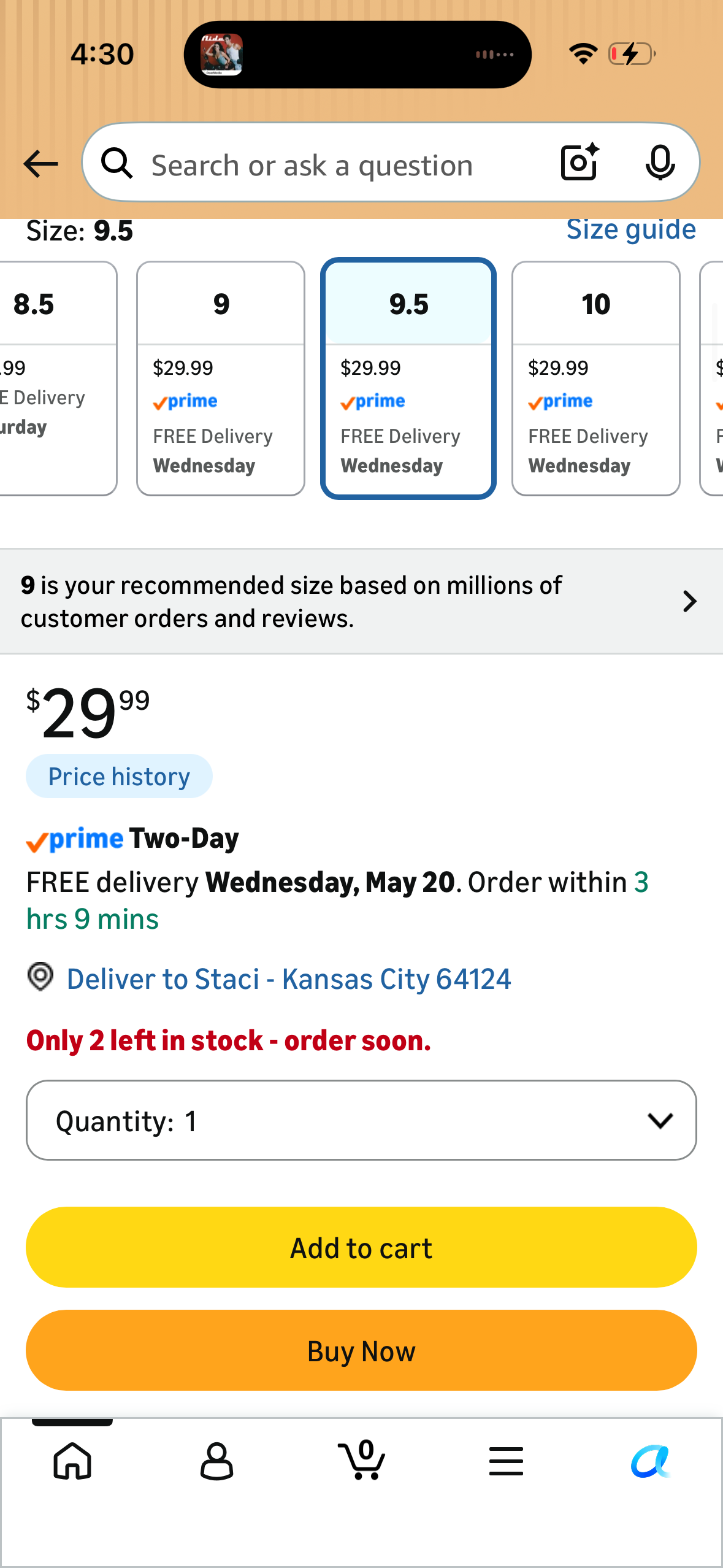Screen dimensions: 723x1568
Task: Go to the Home tab icon
Action: (72, 1461)
